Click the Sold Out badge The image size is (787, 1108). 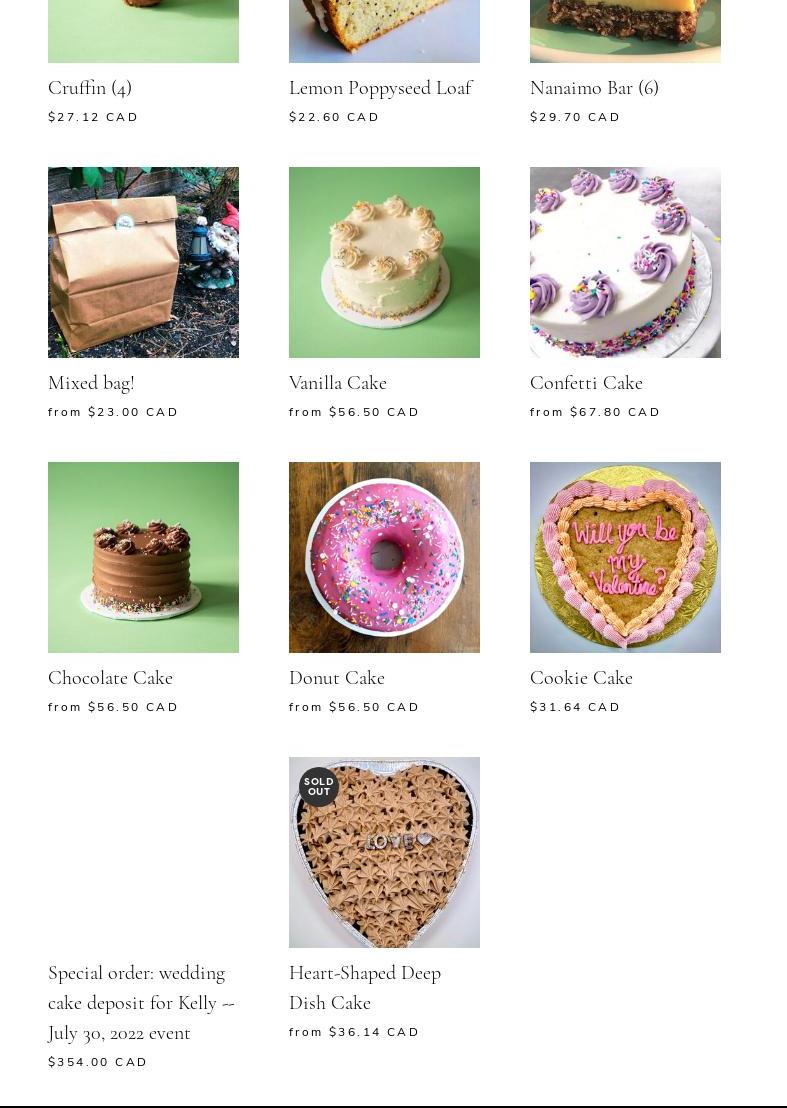click(319, 786)
